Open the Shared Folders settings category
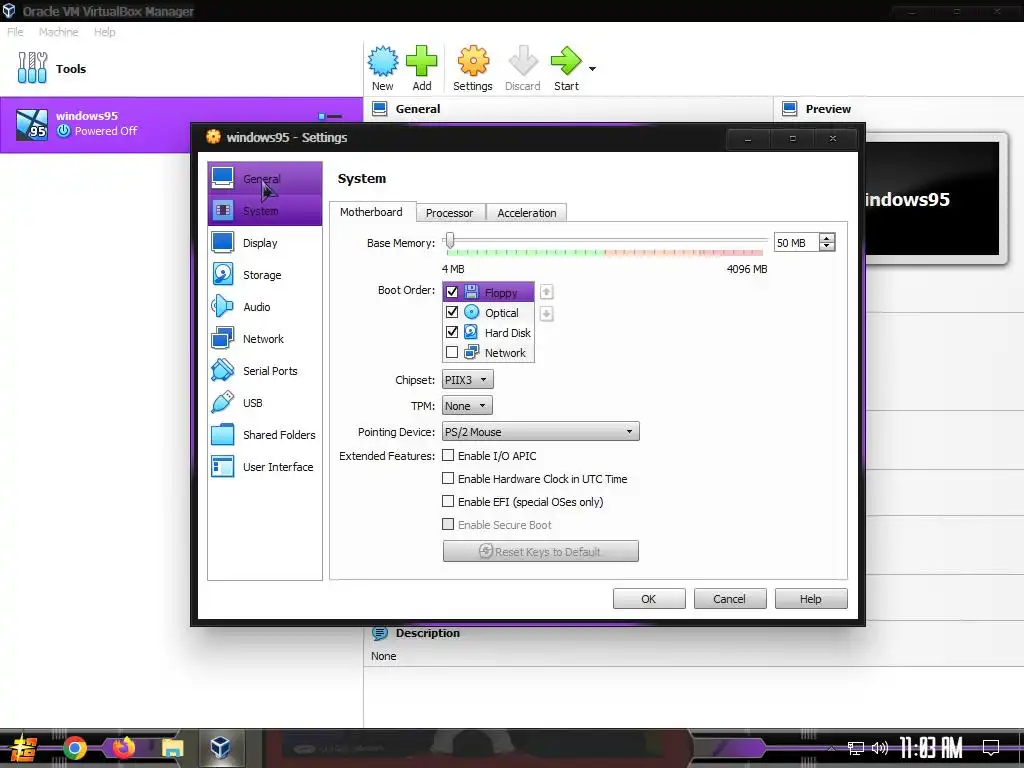The width and height of the screenshot is (1024, 768). tap(264, 434)
